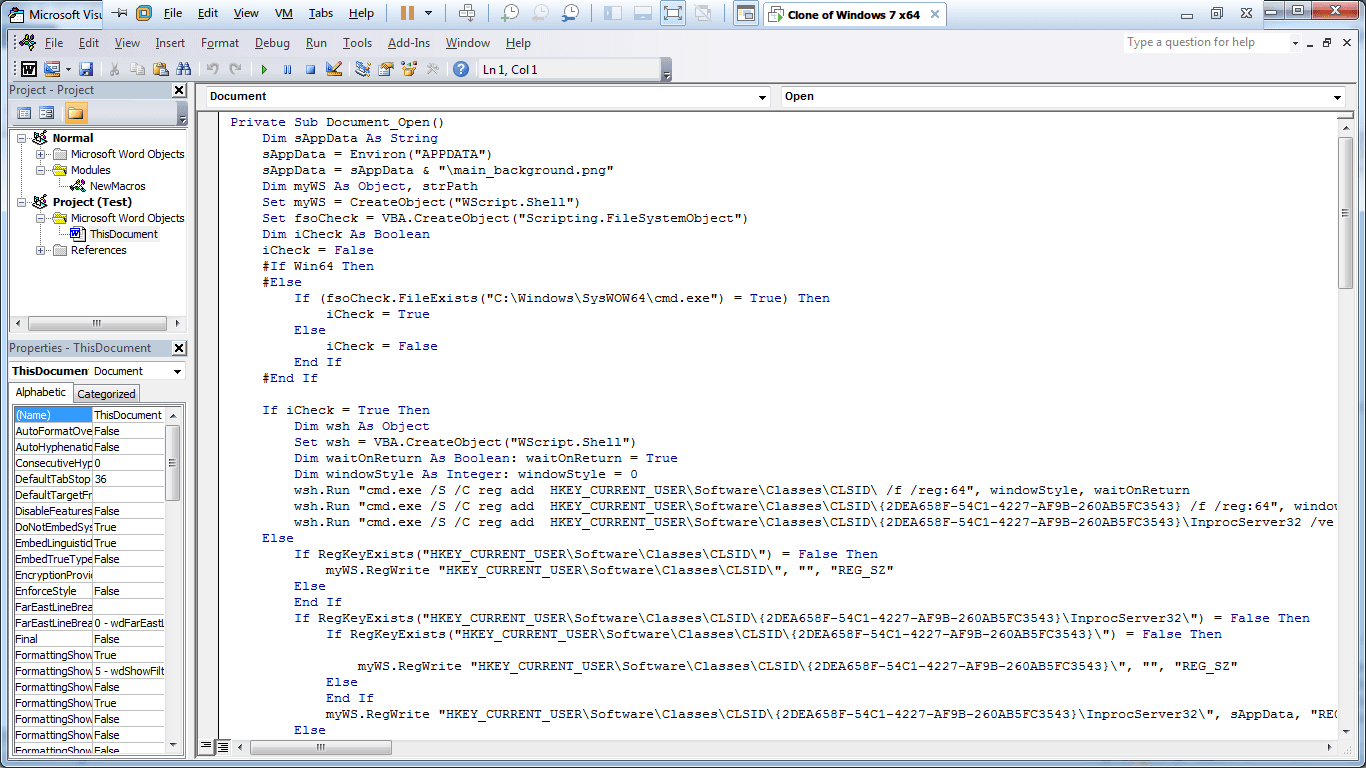The width and height of the screenshot is (1366, 768).
Task: Toggle VMware console view icon
Action: click(745, 13)
